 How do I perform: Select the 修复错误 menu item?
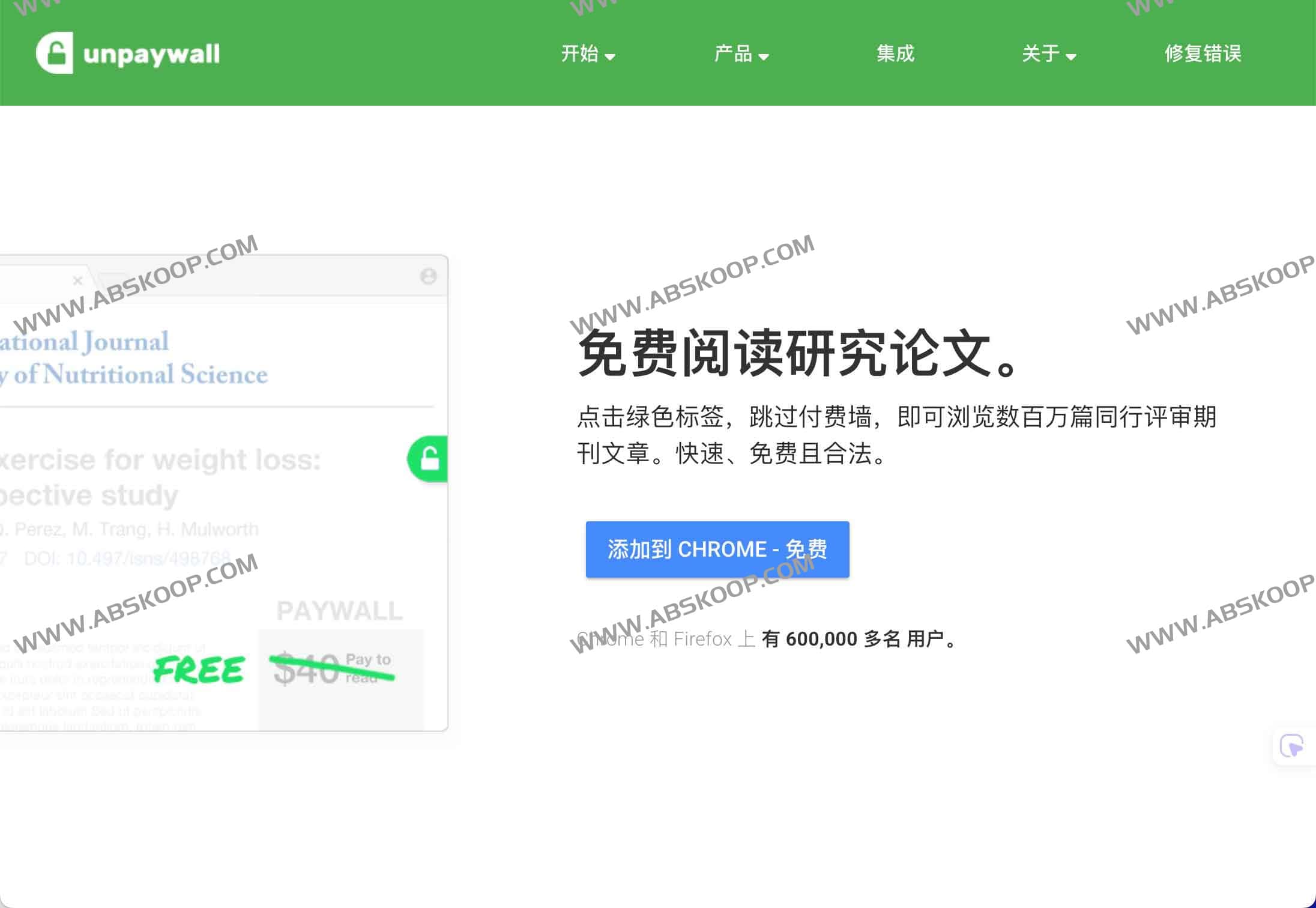coord(1203,54)
